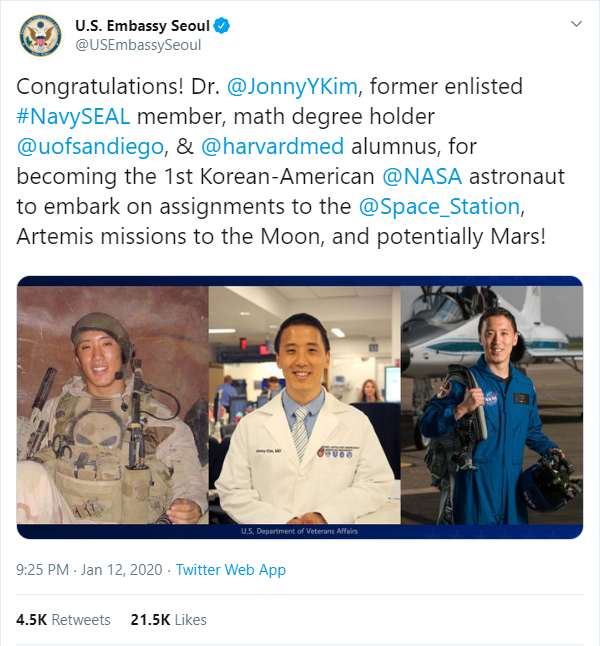View the Navy SEAL soldier photo
This screenshot has height=646, width=600.
[x=112, y=407]
